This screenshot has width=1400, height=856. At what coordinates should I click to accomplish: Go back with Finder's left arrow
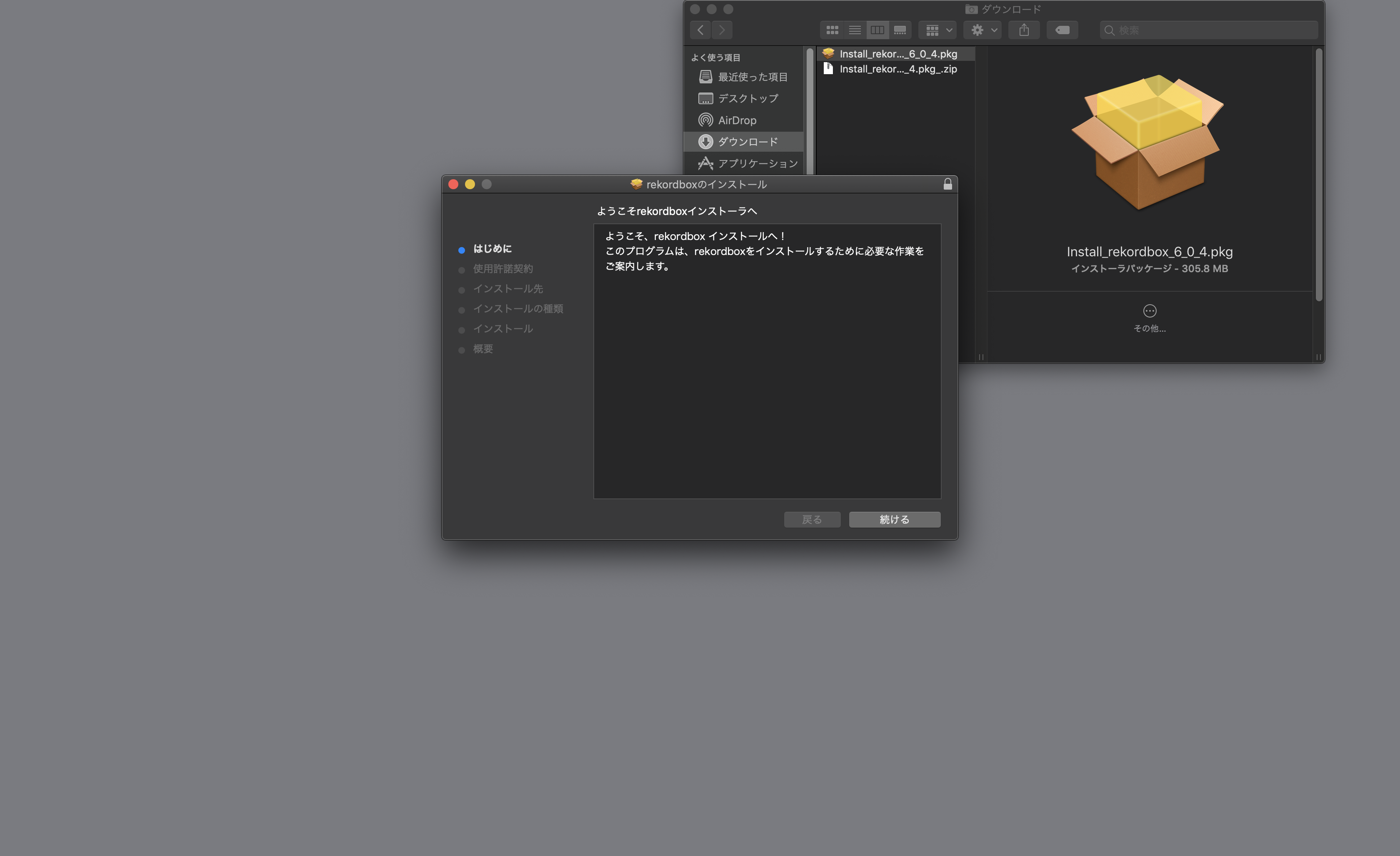pyautogui.click(x=700, y=30)
